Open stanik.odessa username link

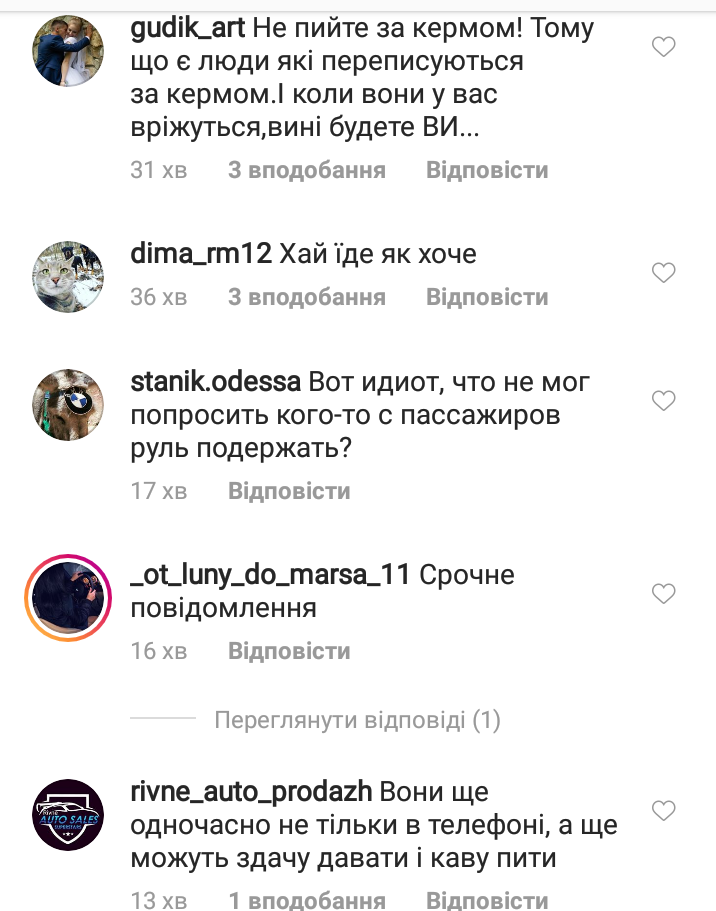(216, 382)
